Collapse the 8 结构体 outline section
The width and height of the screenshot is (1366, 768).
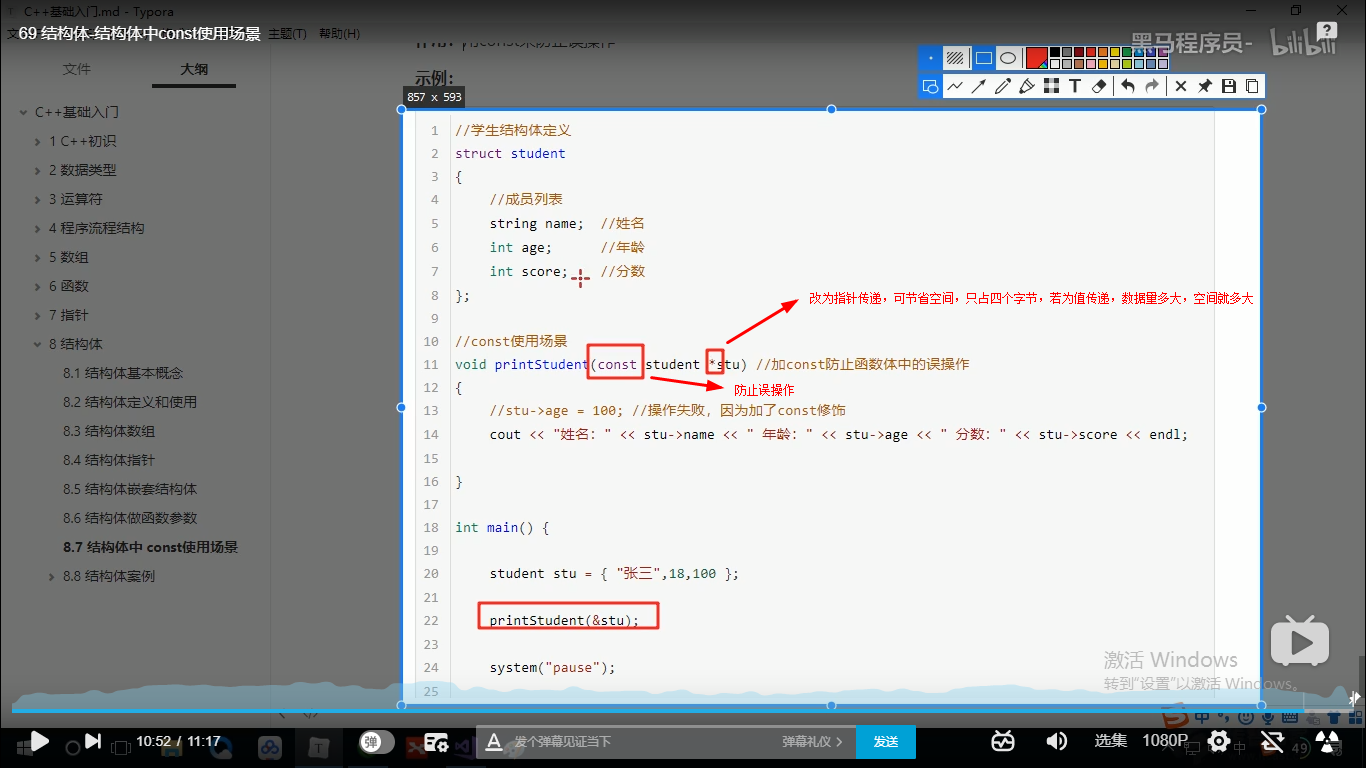point(38,344)
